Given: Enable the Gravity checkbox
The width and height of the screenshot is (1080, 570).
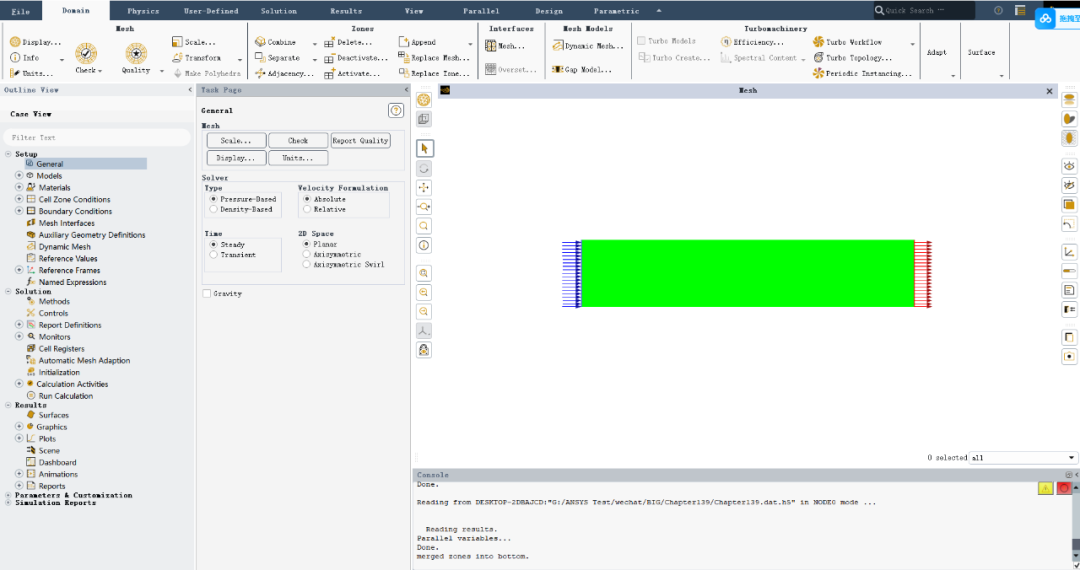Looking at the screenshot, I should click(x=207, y=294).
